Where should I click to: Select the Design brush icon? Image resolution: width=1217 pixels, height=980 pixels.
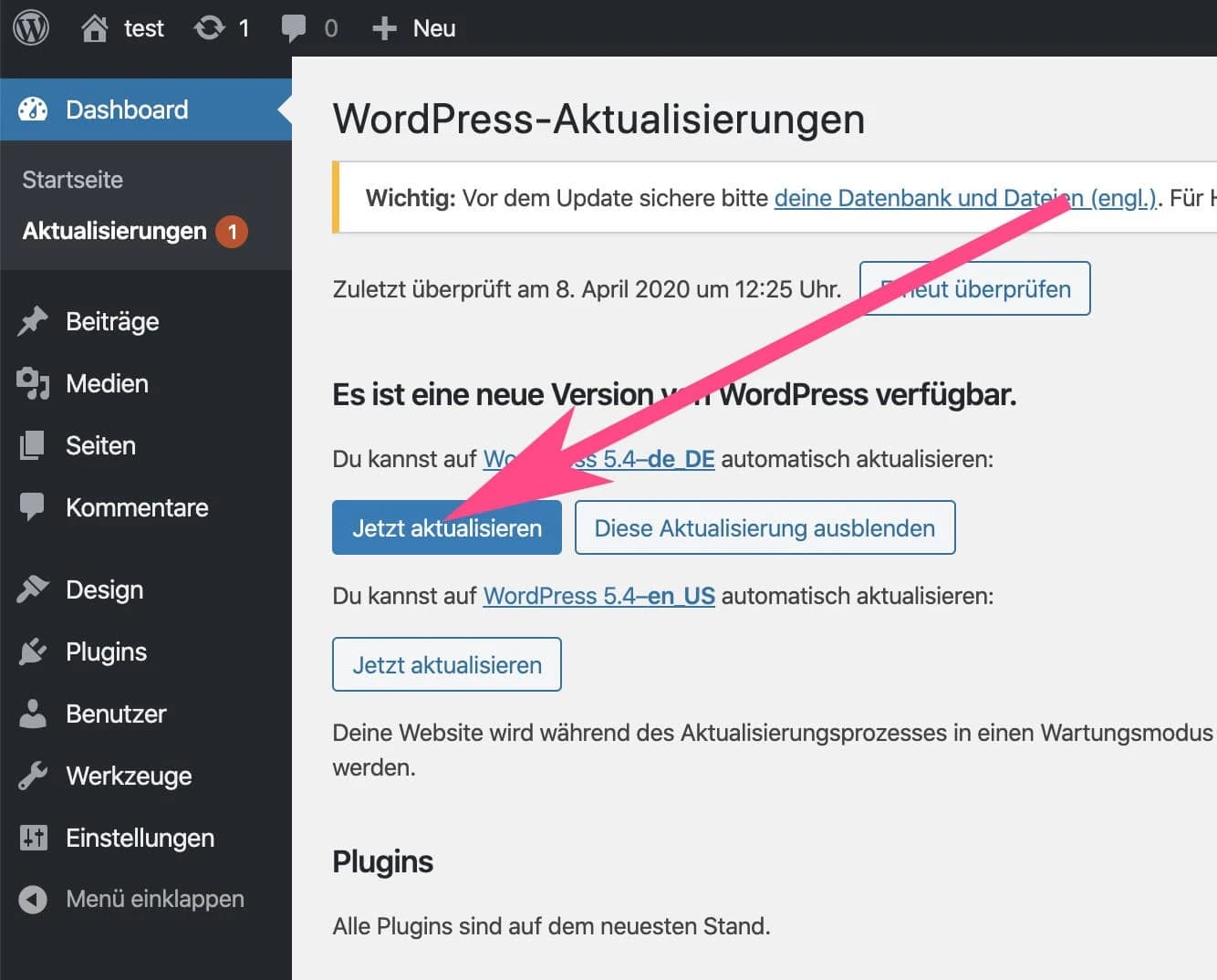tap(32, 589)
